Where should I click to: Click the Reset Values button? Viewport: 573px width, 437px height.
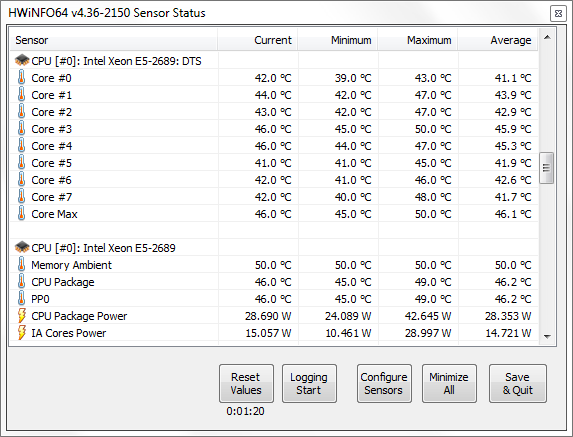coord(246,383)
